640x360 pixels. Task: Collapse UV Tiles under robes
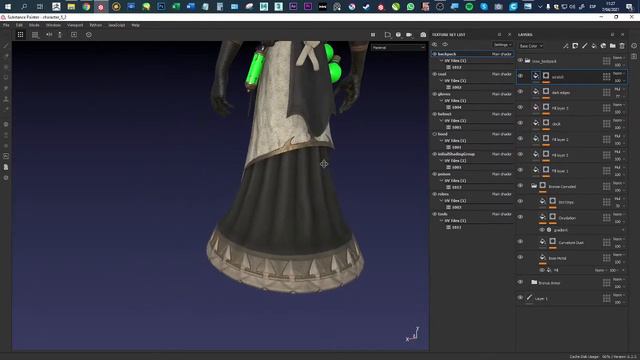pos(441,200)
